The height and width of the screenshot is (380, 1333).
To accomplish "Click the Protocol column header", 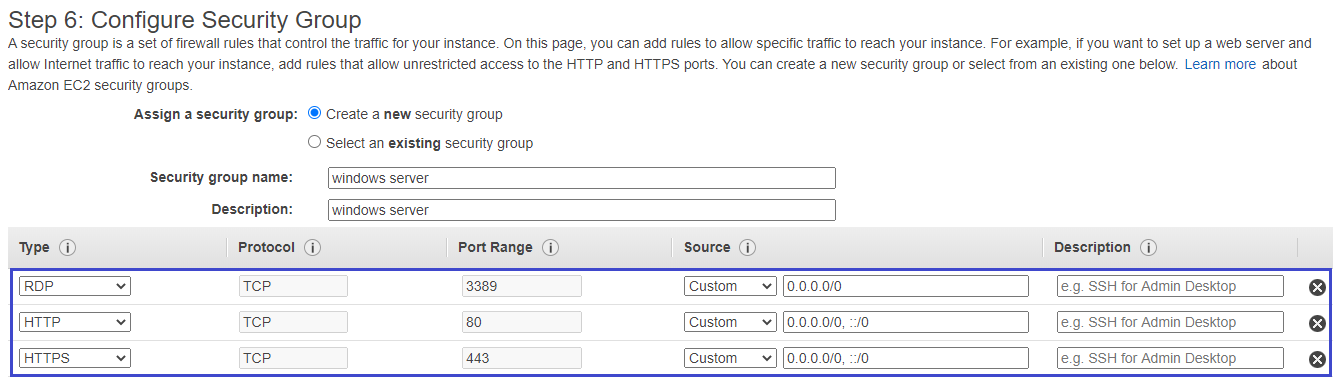I will click(x=266, y=247).
